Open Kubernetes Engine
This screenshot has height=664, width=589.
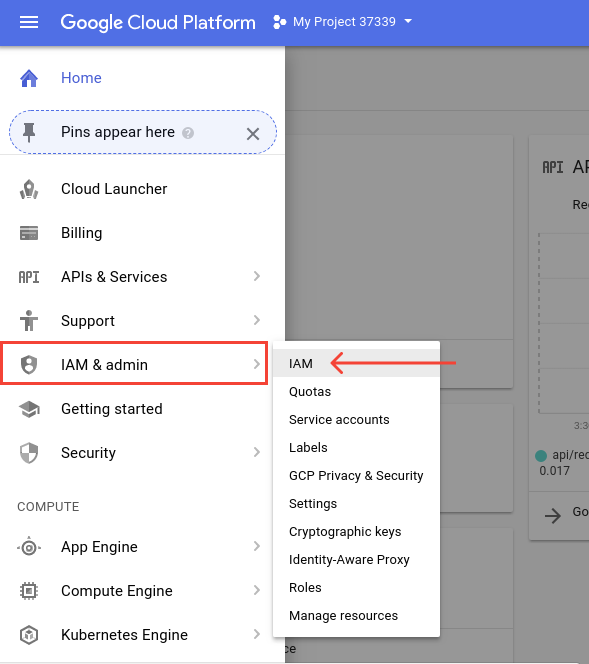point(124,635)
